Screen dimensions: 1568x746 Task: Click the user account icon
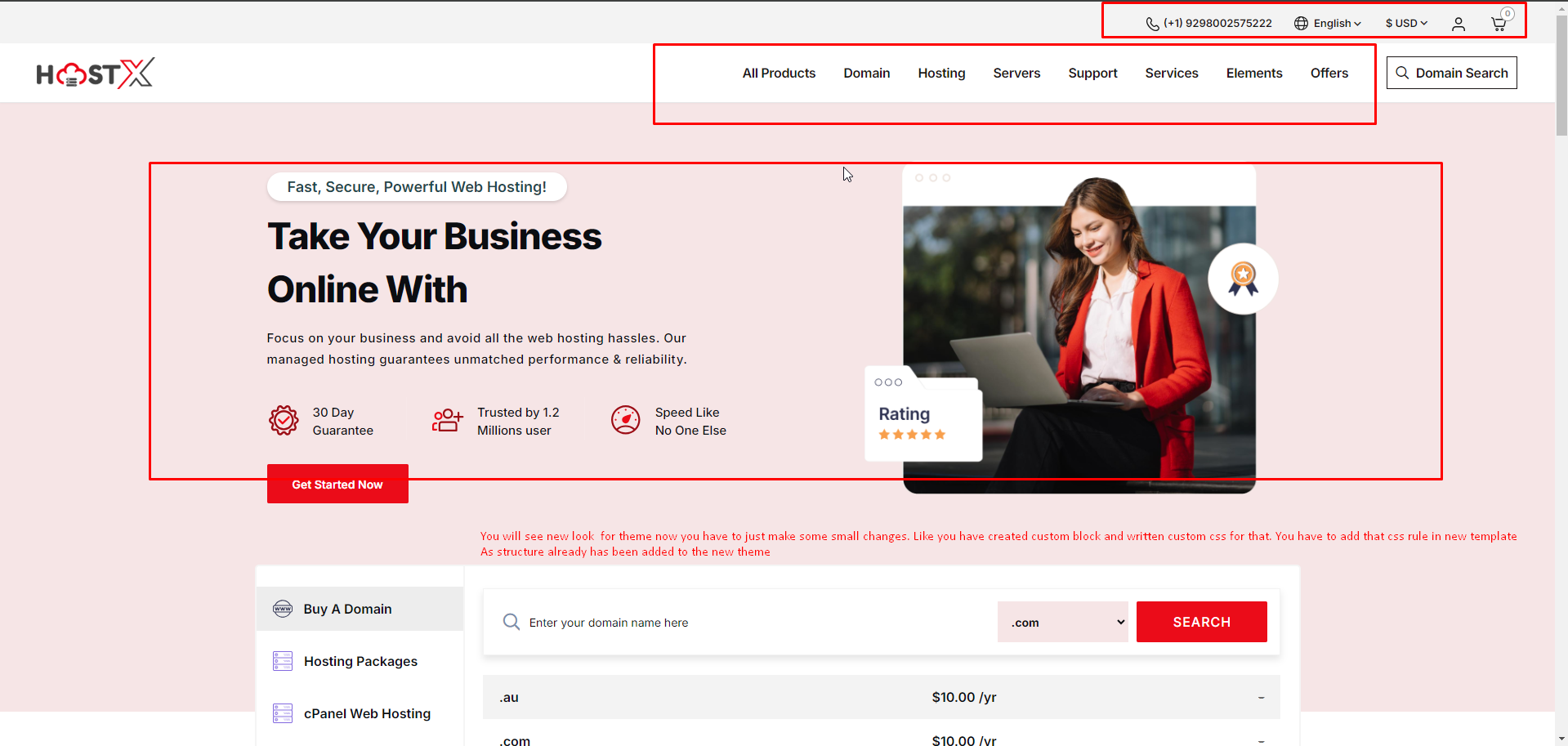pos(1459,24)
